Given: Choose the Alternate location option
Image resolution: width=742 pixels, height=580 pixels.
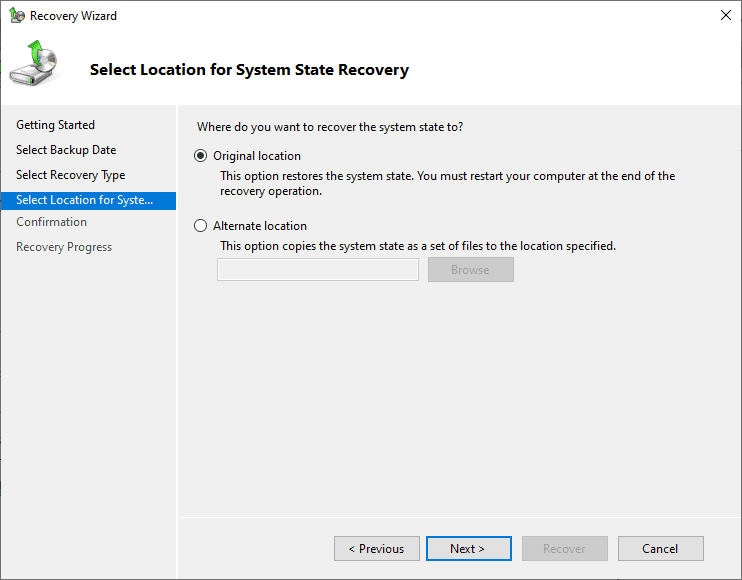Looking at the screenshot, I should tap(200, 226).
